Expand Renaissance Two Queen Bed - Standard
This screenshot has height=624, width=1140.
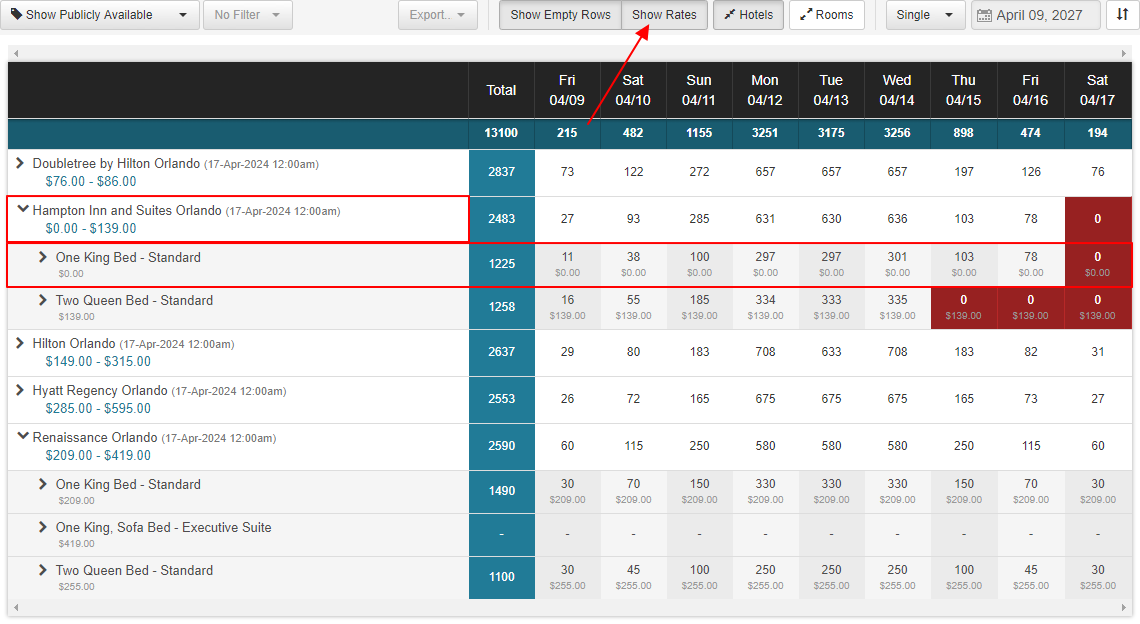click(43, 569)
